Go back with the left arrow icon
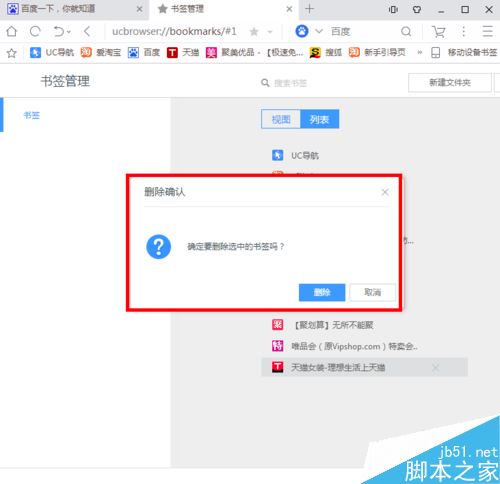The image size is (500, 484). (87, 32)
